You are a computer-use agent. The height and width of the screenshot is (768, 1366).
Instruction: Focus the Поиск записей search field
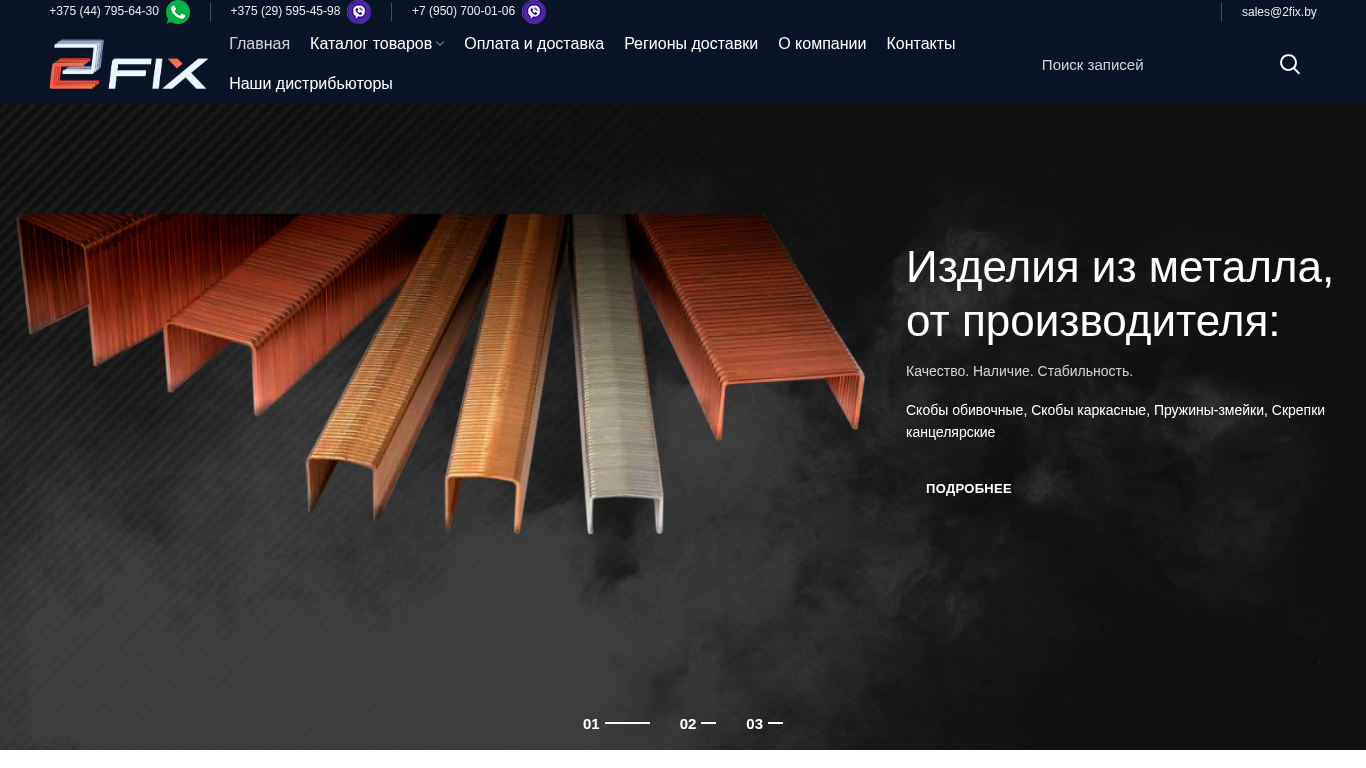click(x=1150, y=65)
